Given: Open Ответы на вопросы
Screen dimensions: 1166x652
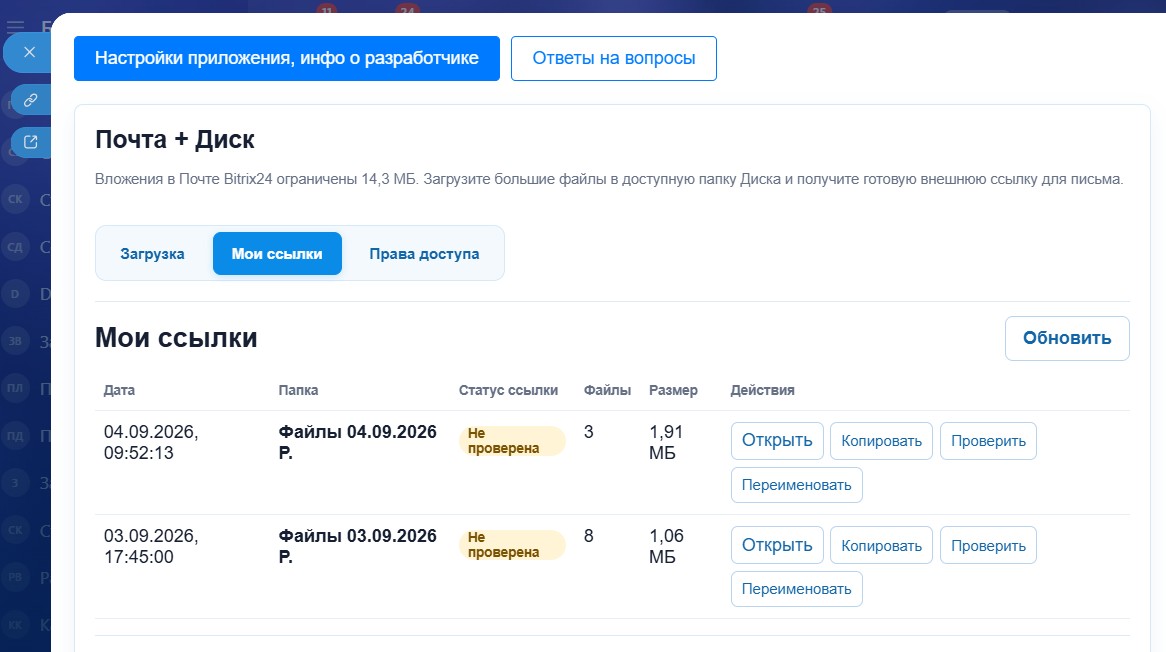Looking at the screenshot, I should 613,58.
